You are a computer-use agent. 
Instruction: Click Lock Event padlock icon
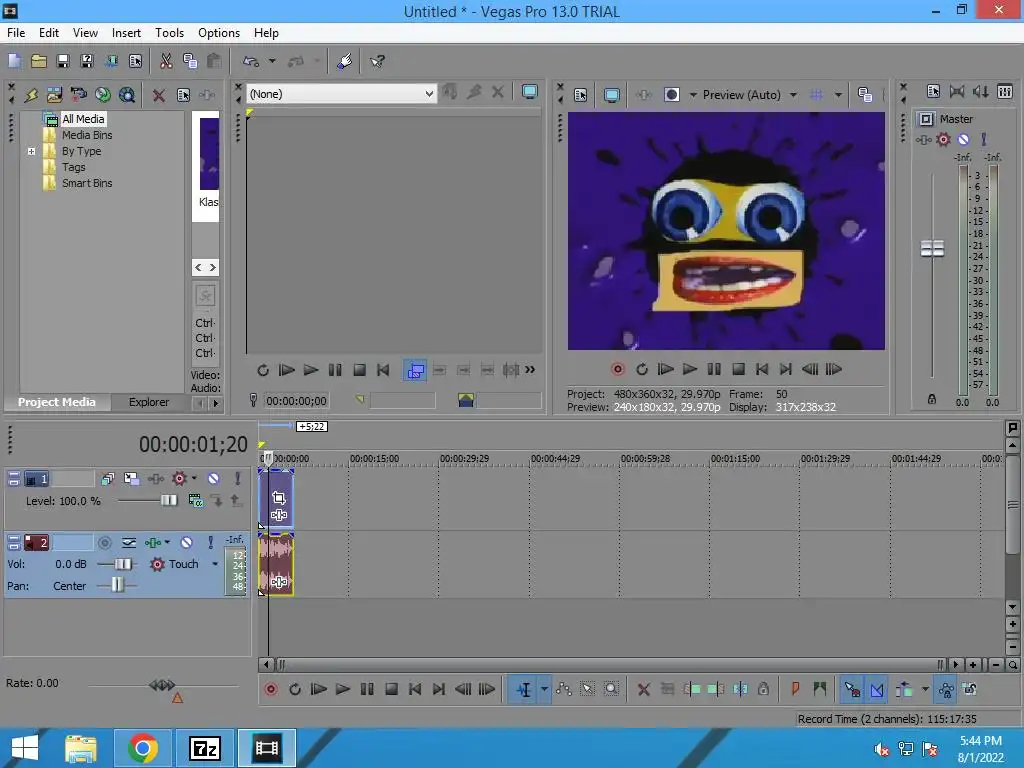coord(763,690)
